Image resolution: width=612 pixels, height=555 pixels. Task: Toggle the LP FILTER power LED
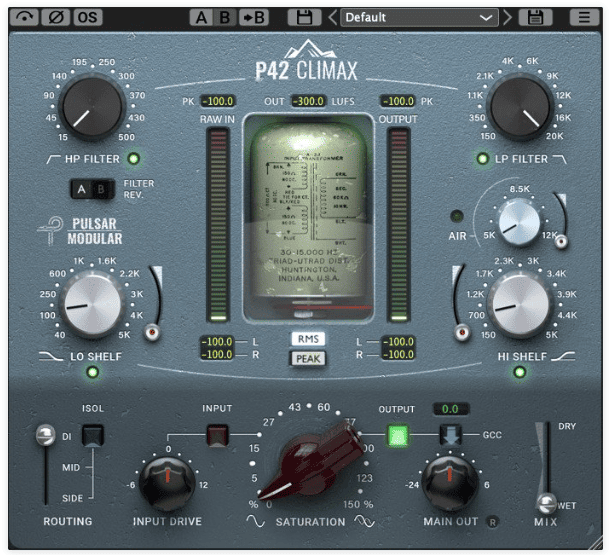tap(482, 158)
